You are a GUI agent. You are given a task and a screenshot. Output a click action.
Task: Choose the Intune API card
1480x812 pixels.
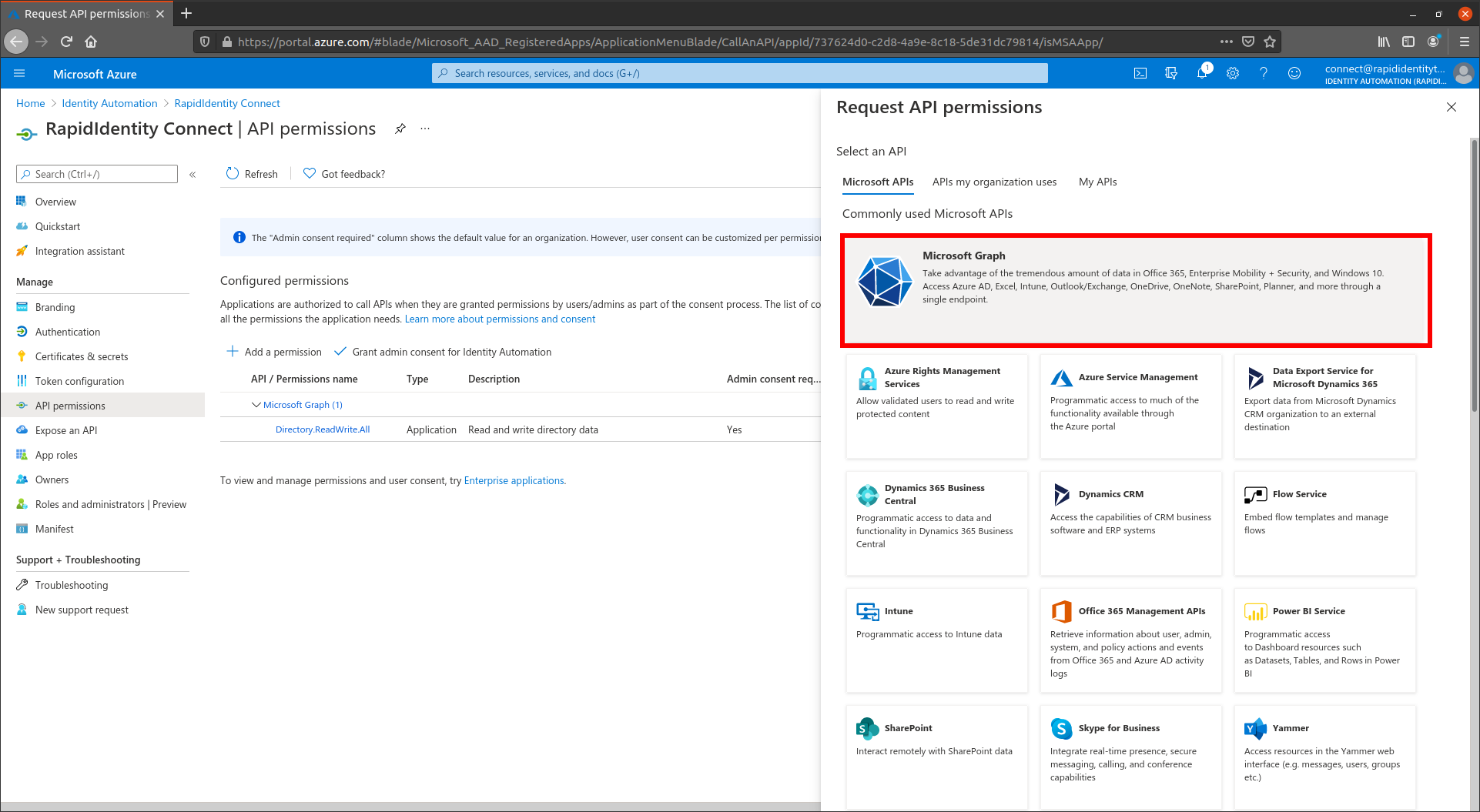tap(936, 640)
